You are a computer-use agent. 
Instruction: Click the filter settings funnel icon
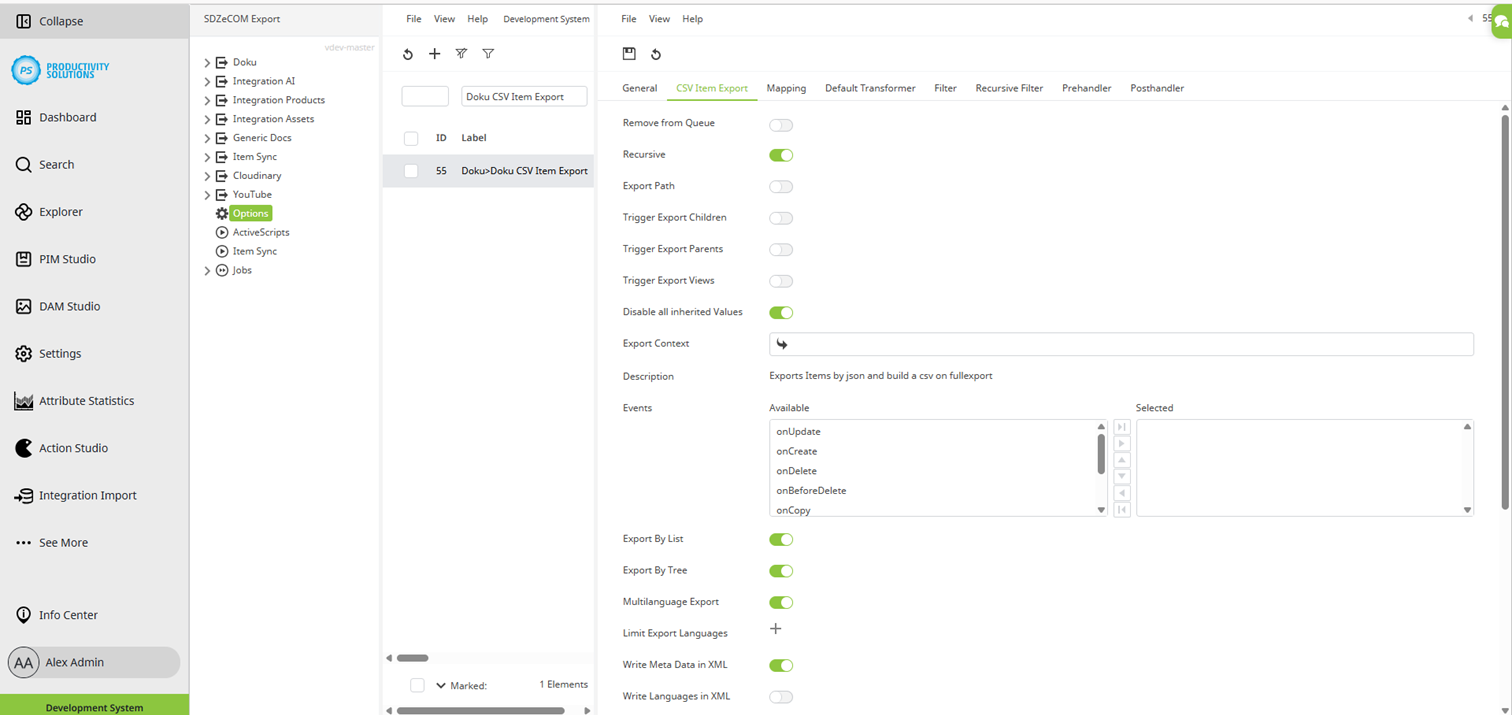(x=461, y=54)
